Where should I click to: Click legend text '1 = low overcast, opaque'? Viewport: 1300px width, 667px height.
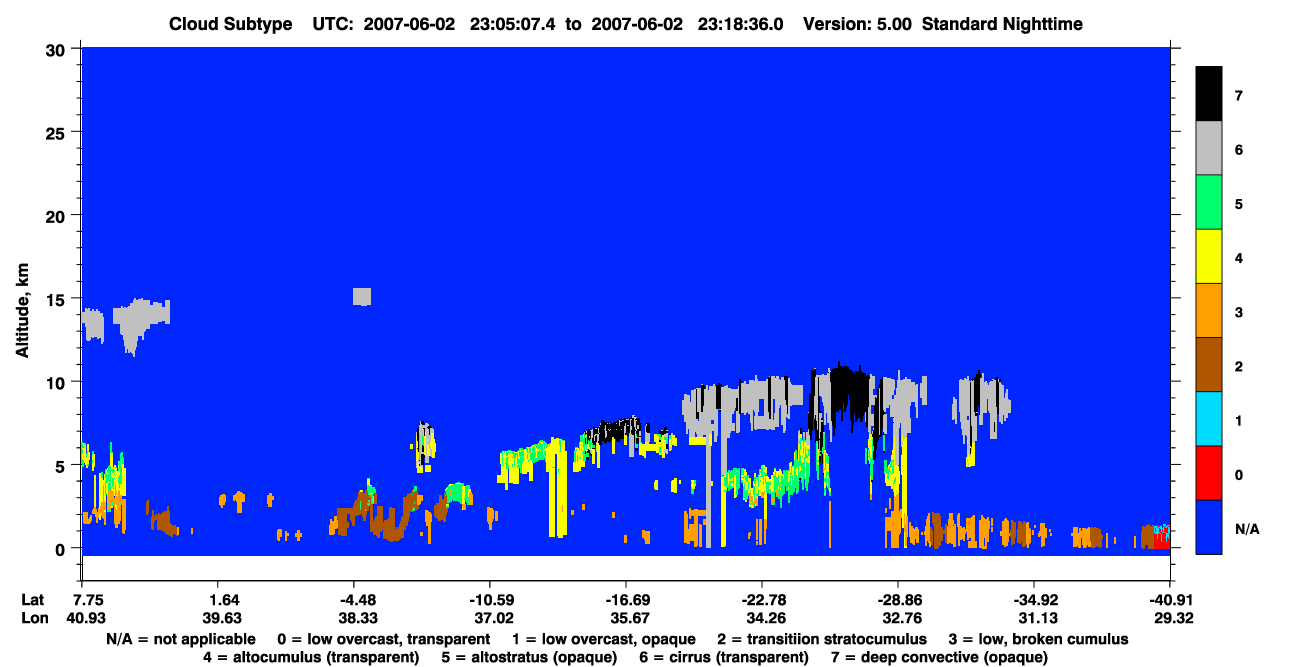[x=603, y=639]
